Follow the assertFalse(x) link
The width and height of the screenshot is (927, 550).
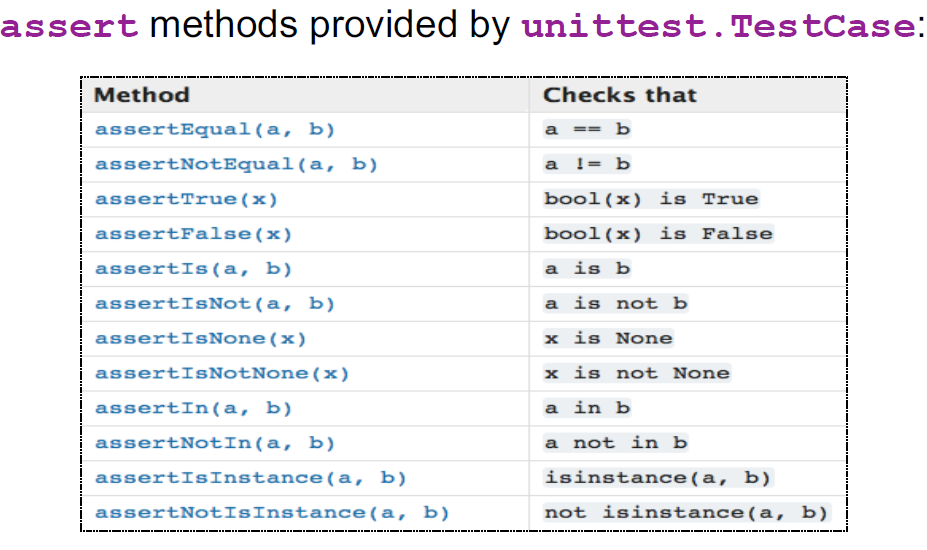(x=194, y=234)
